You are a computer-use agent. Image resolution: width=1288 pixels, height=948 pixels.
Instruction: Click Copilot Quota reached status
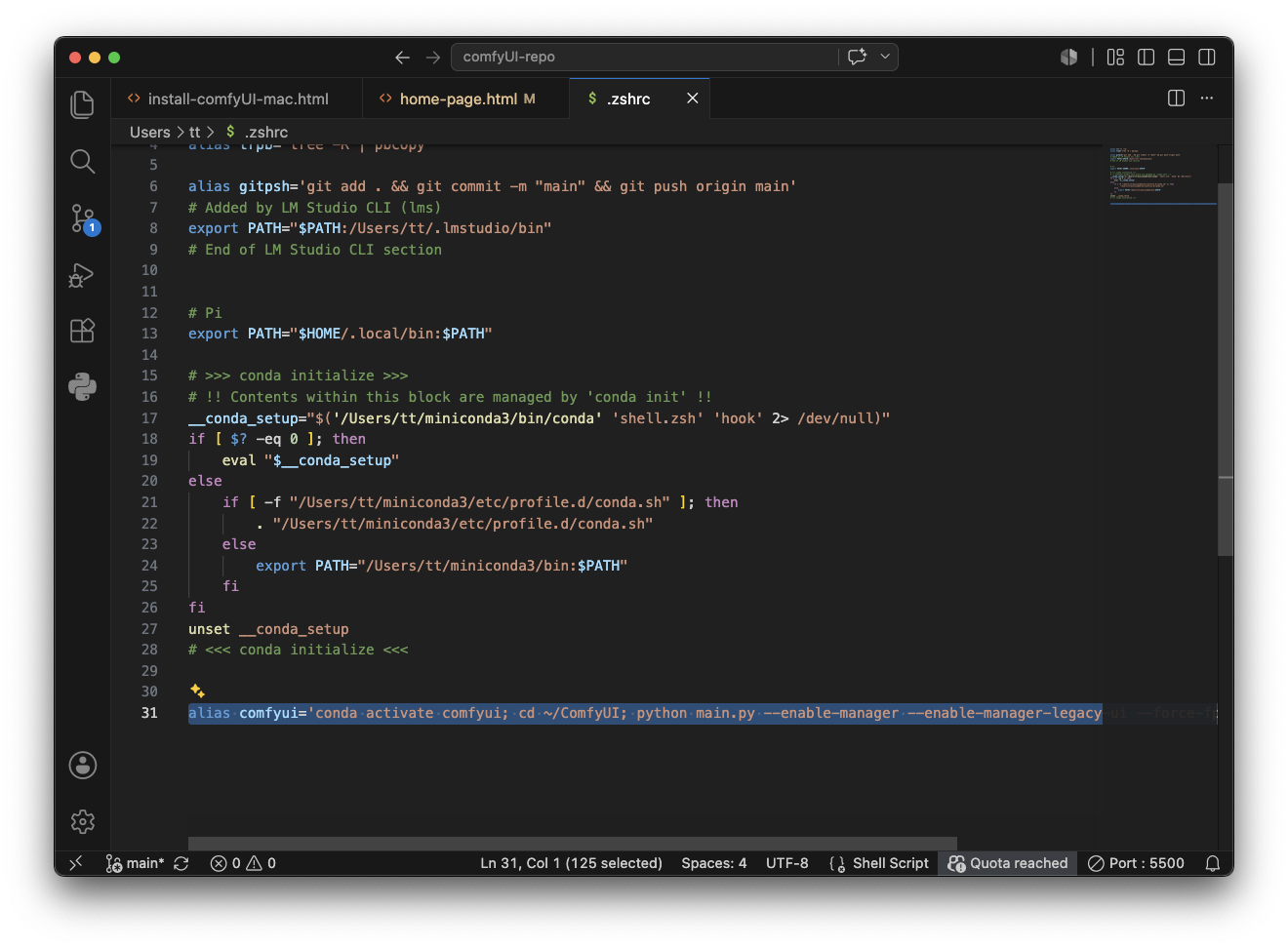[x=1008, y=863]
